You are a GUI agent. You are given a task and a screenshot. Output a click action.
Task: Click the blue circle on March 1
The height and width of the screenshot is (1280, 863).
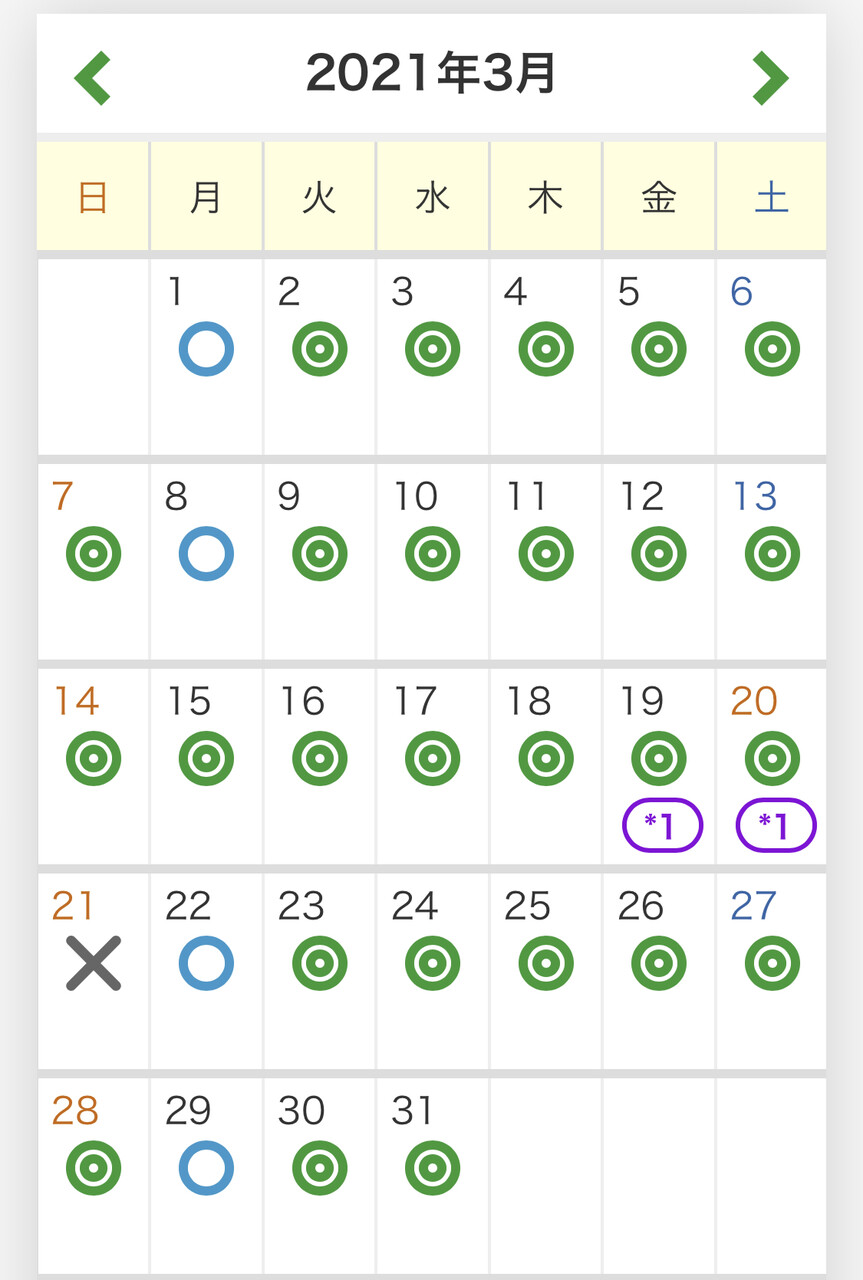206,349
